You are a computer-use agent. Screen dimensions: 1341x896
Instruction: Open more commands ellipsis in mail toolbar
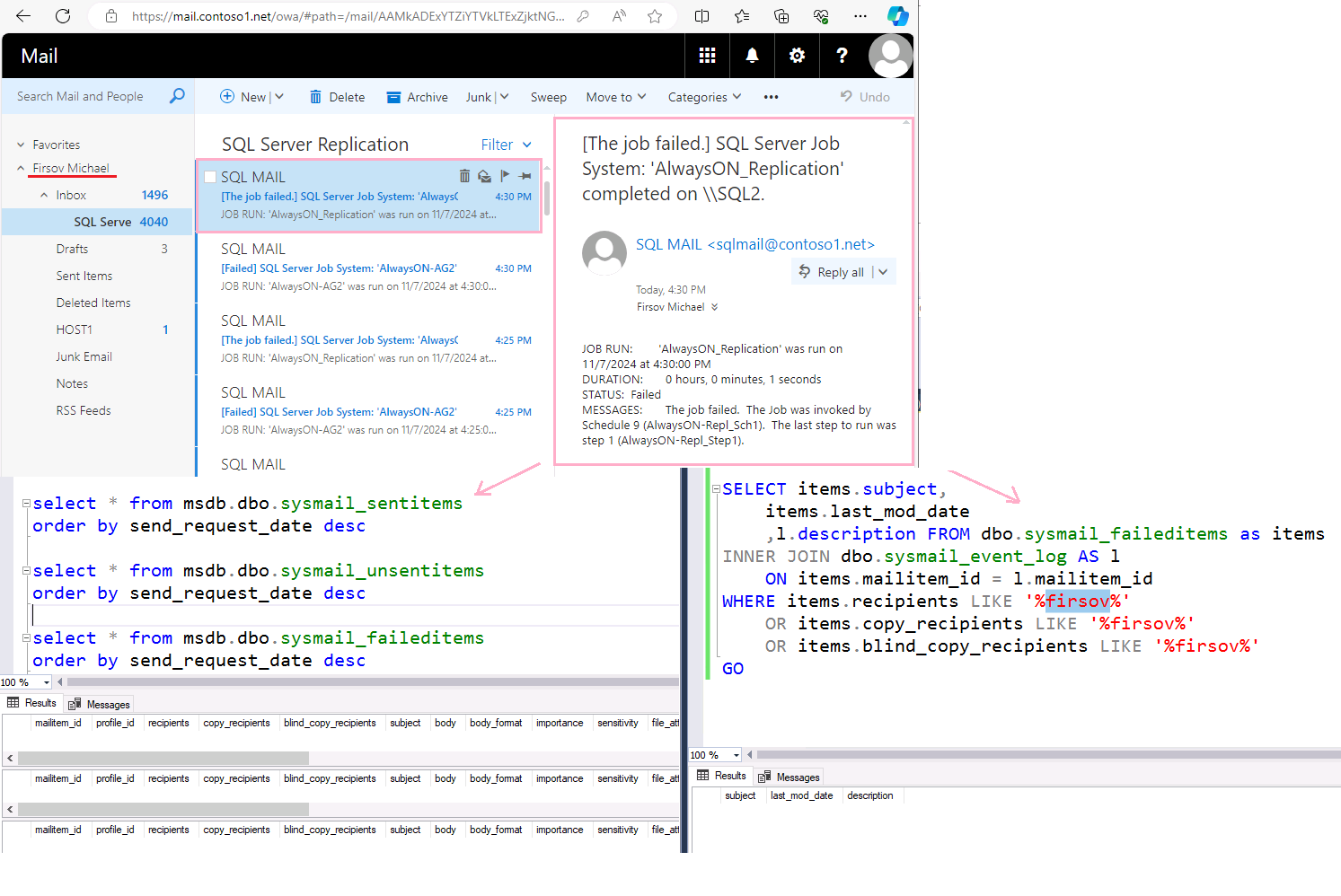[772, 97]
